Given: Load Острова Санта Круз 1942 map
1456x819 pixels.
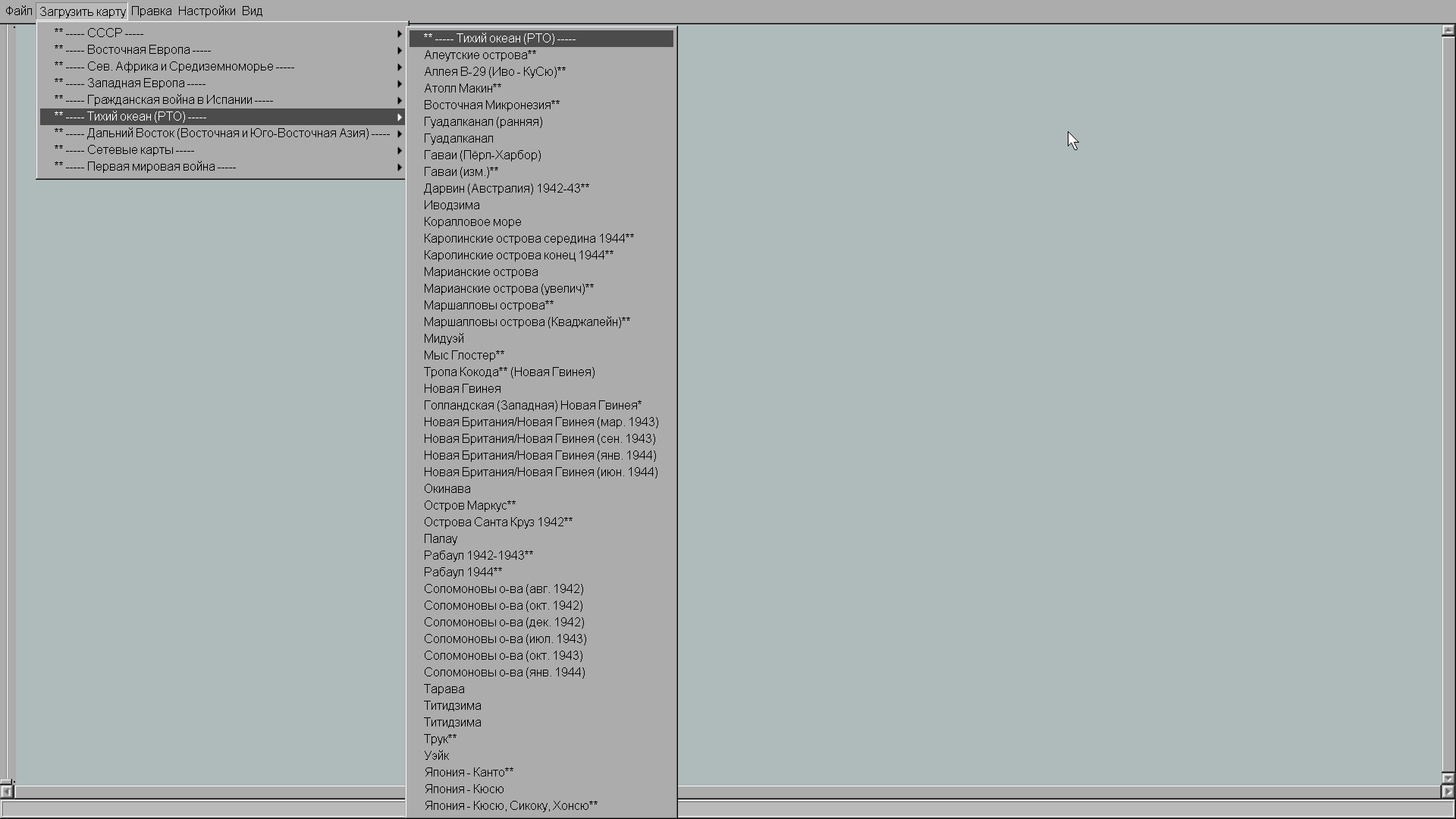Looking at the screenshot, I should [541, 522].
